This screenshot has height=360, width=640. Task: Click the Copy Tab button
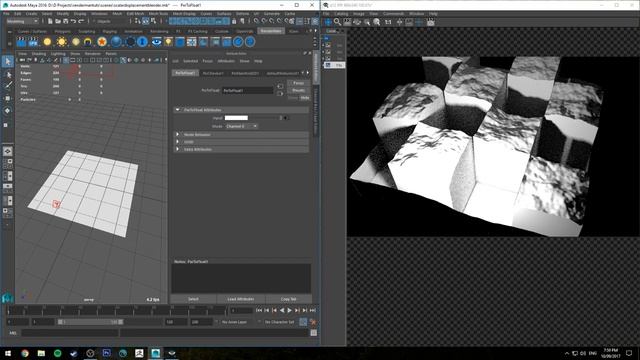click(289, 299)
